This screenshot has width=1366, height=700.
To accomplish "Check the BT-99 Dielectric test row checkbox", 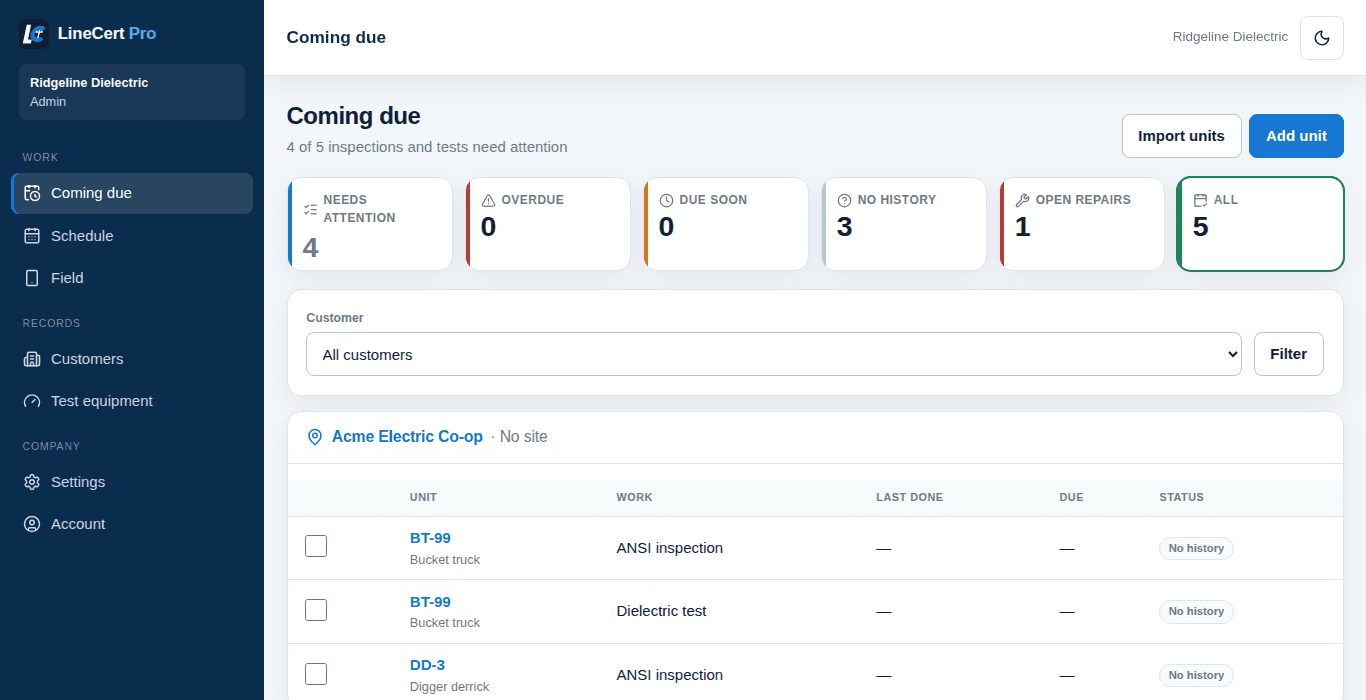I will point(316,610).
